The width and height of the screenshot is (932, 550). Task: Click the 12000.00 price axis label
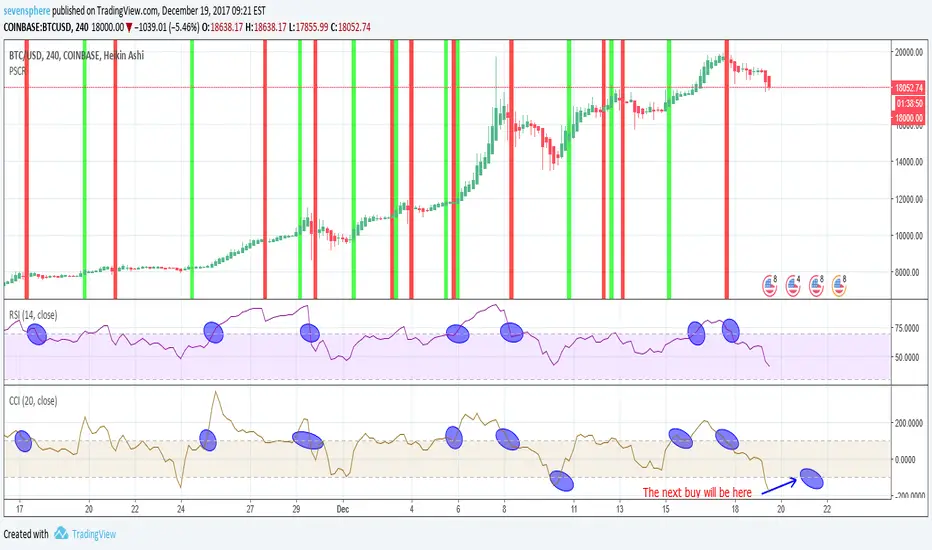coord(909,199)
